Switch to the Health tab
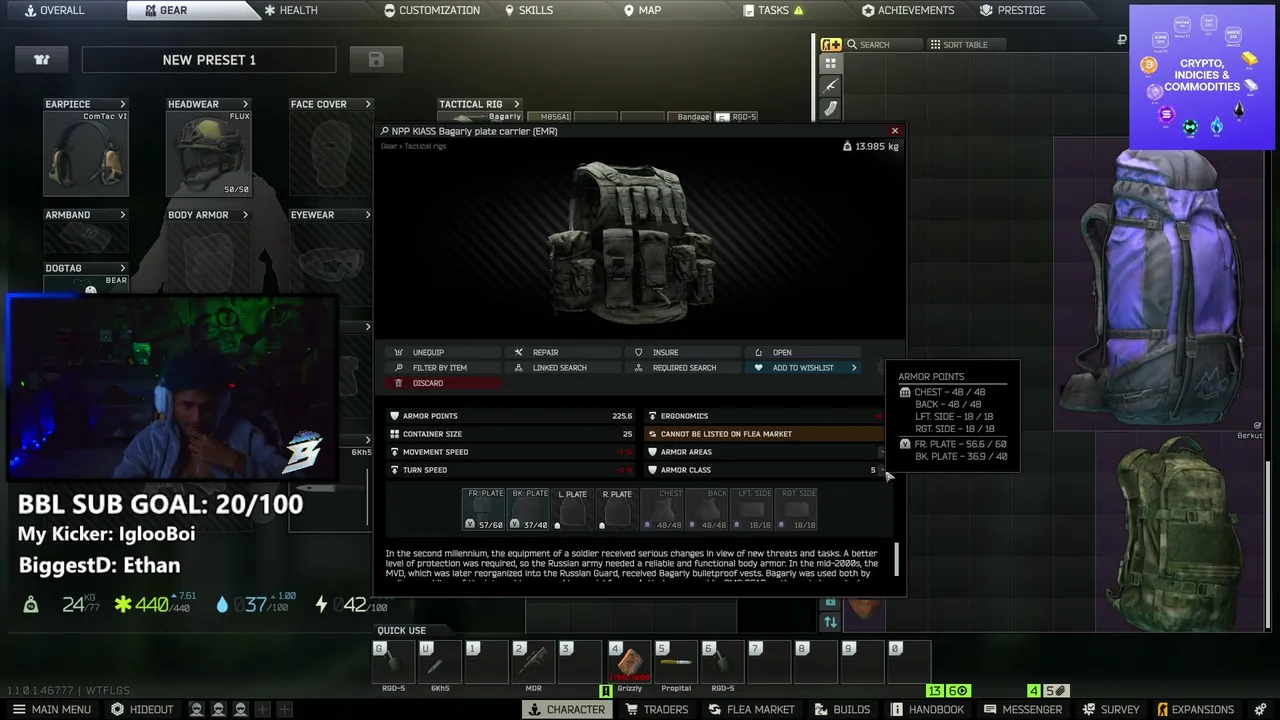This screenshot has width=1280, height=720. point(290,10)
